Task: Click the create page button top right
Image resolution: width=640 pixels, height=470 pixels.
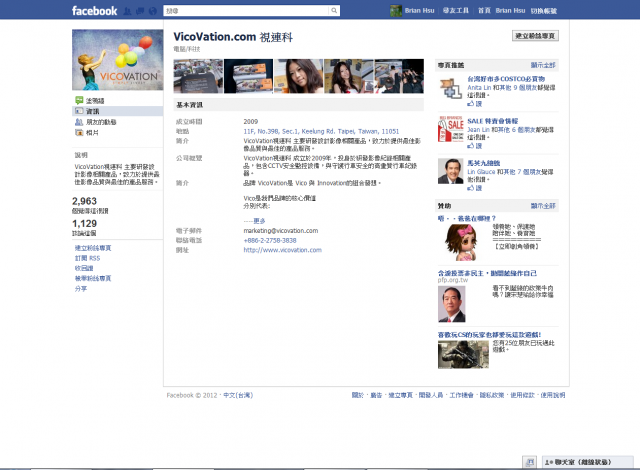Action: pyautogui.click(x=535, y=36)
